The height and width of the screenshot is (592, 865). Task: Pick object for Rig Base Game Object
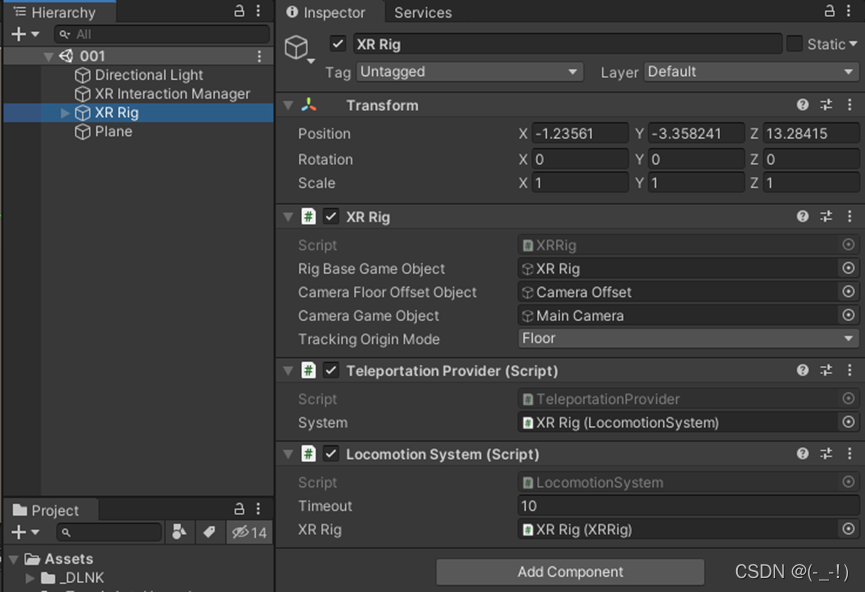coord(848,269)
